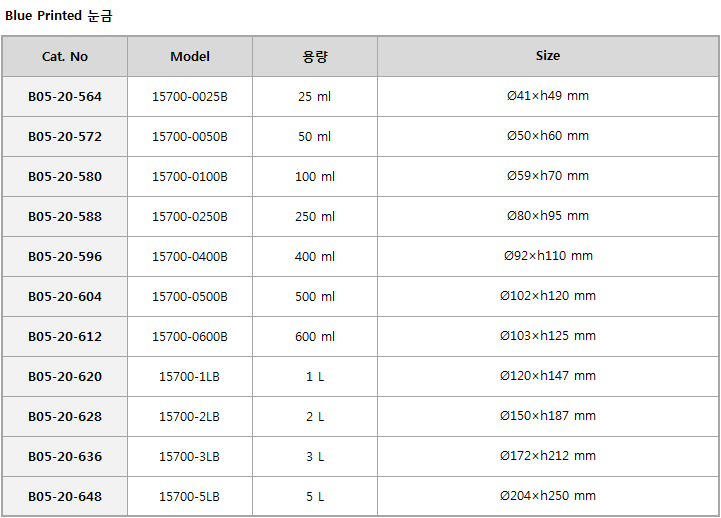Click size cell Ø204×h250 mm
The height and width of the screenshot is (518, 721).
click(x=548, y=496)
